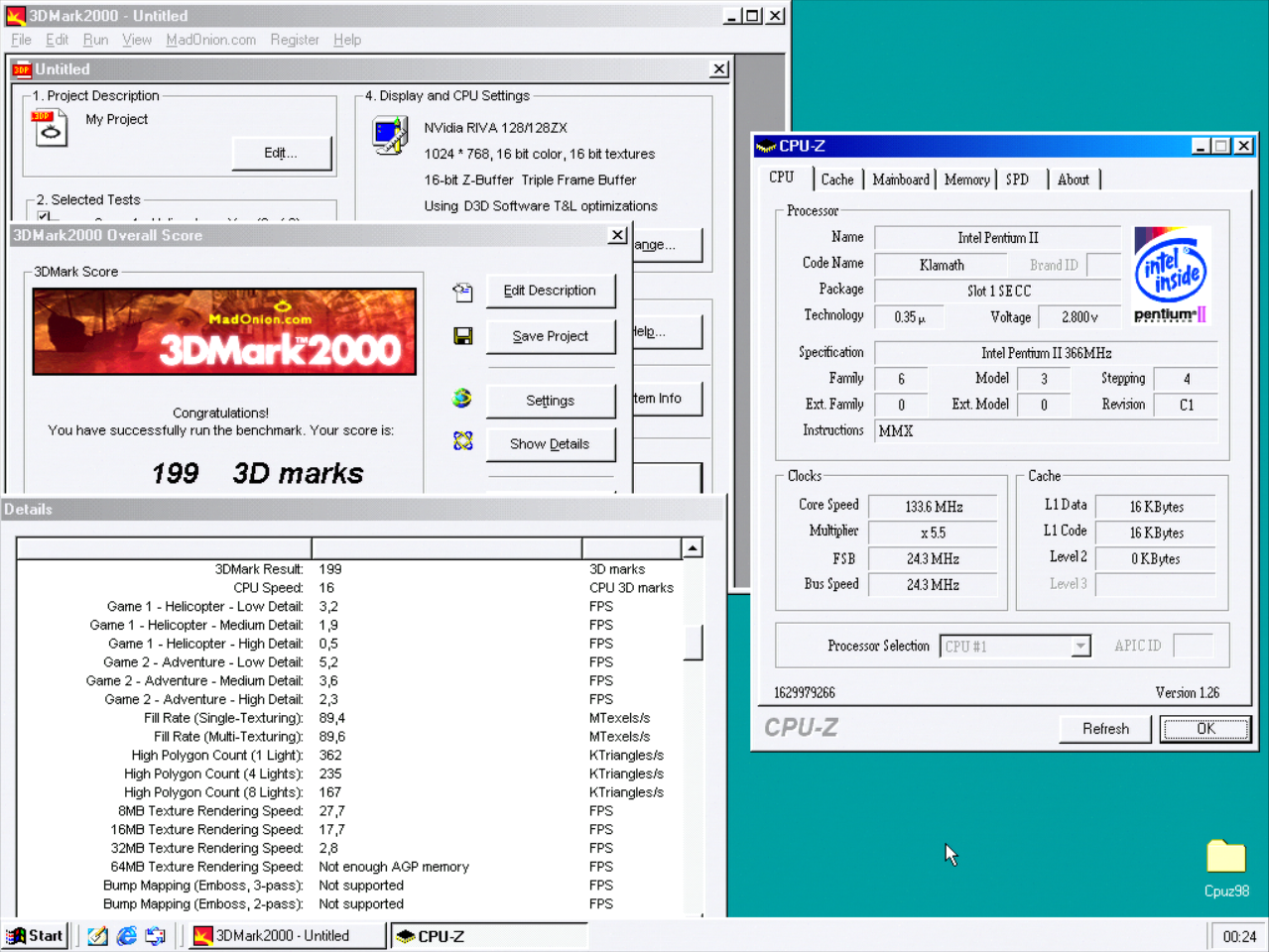The height and width of the screenshot is (952, 1269).
Task: Click the Code Name field Klamath
Action: click(941, 265)
